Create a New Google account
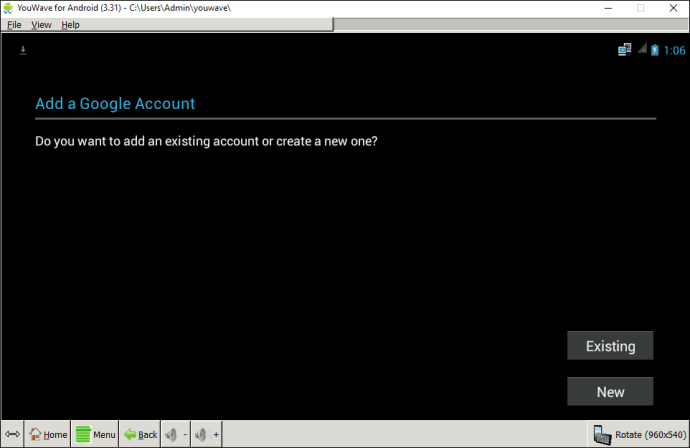 [610, 392]
